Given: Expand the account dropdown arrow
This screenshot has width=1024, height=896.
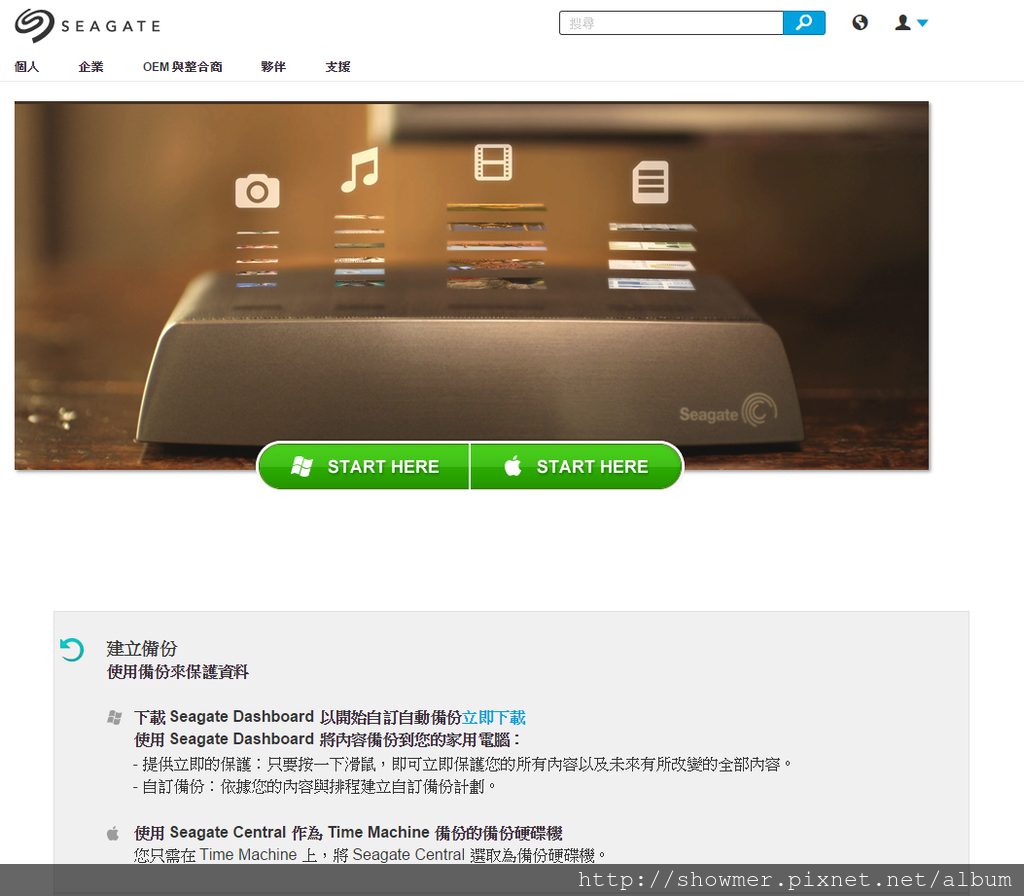Looking at the screenshot, I should [x=922, y=23].
